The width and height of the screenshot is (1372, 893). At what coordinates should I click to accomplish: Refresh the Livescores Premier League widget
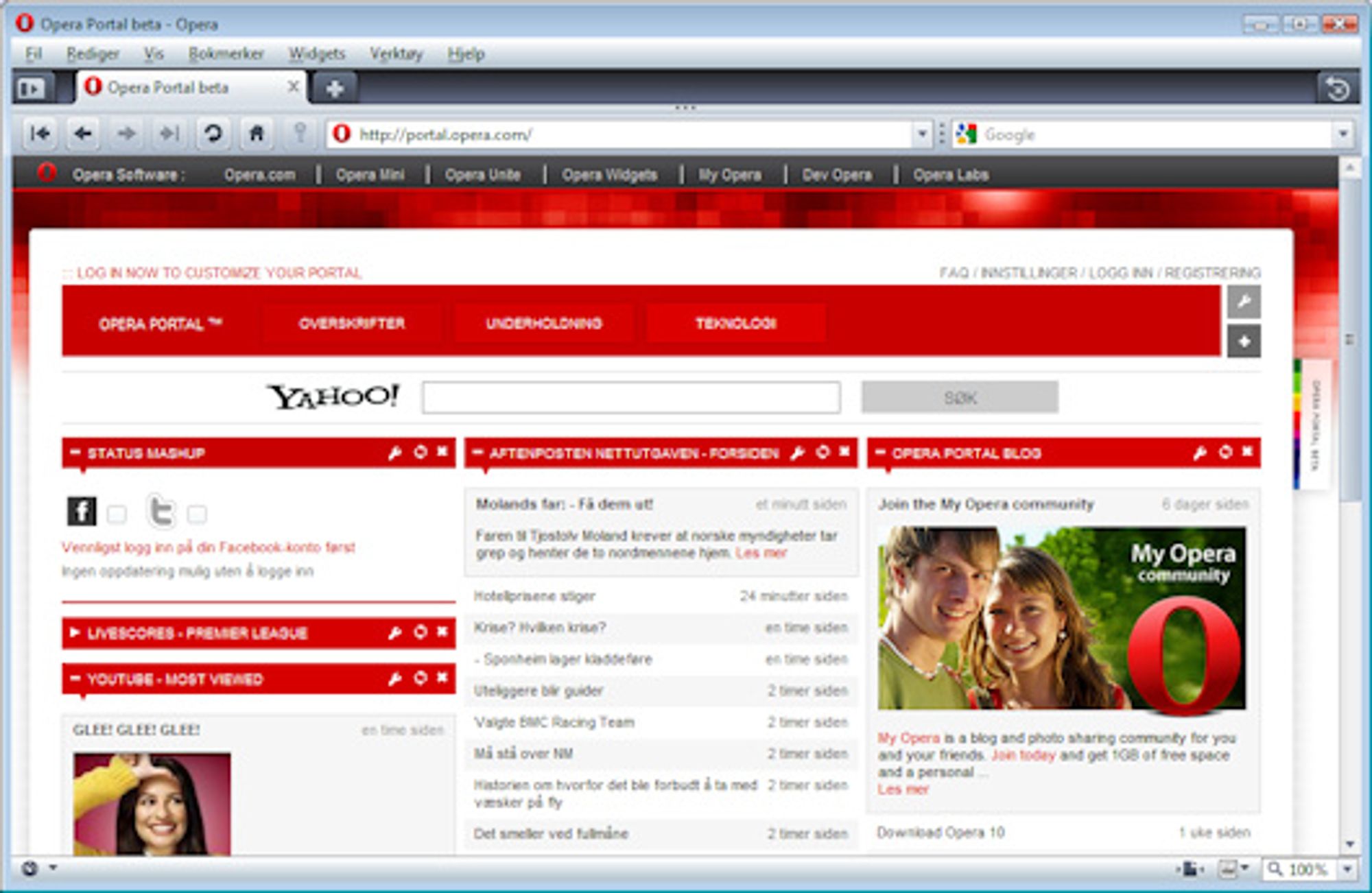pyautogui.click(x=420, y=632)
